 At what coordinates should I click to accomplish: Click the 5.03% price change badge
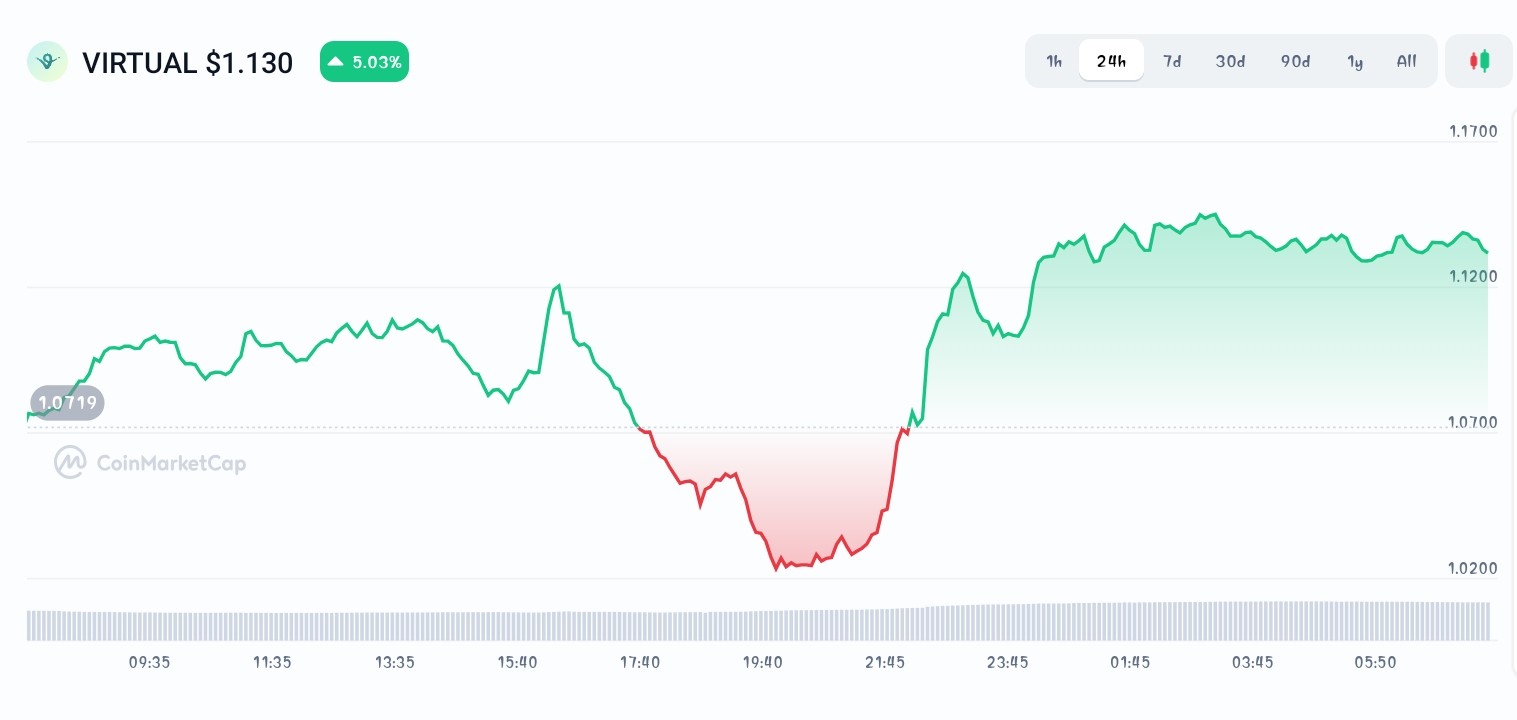pyautogui.click(x=364, y=62)
